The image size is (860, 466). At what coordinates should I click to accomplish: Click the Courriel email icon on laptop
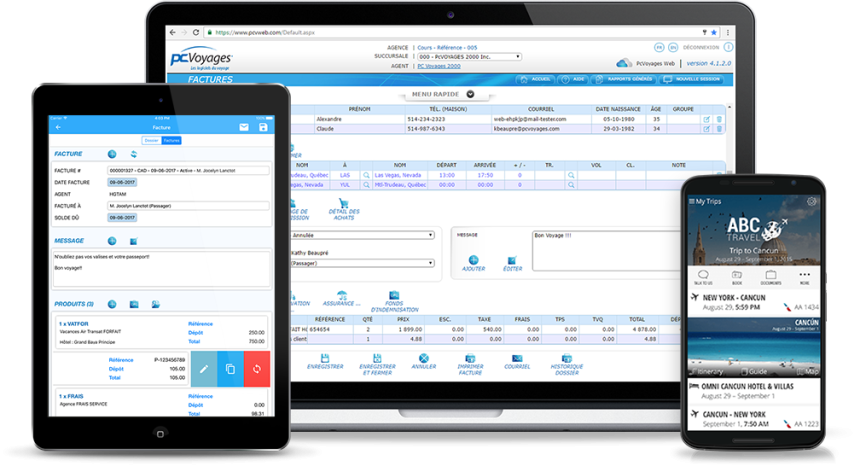point(516,358)
